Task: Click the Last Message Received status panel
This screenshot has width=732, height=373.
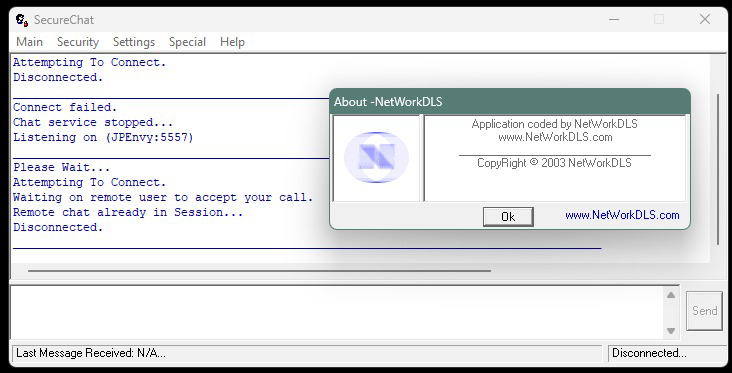Action: pos(306,353)
